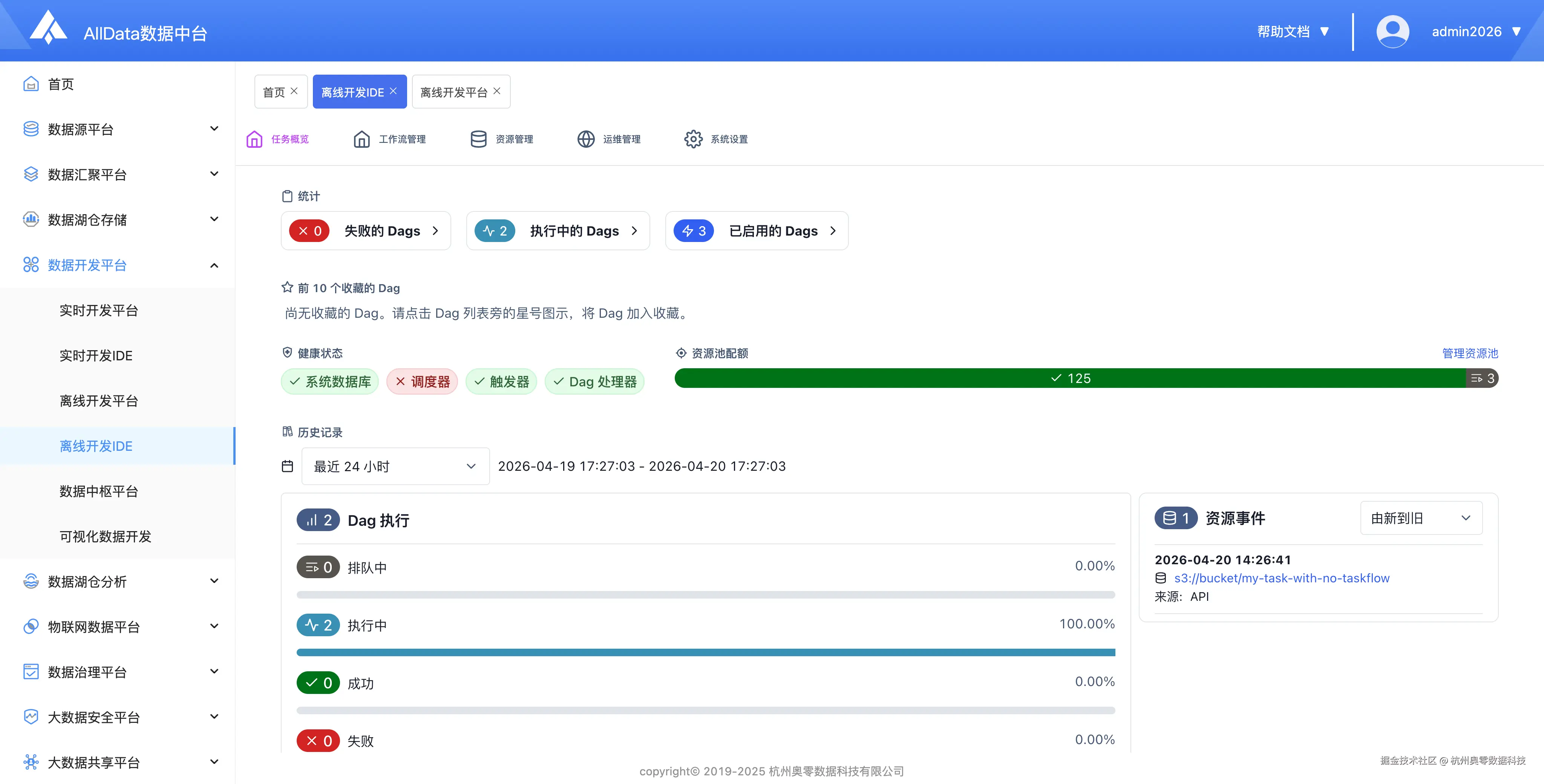Viewport: 1544px width, 784px height.
Task: Click the 调度器 unhealthy status badge
Action: [x=422, y=382]
